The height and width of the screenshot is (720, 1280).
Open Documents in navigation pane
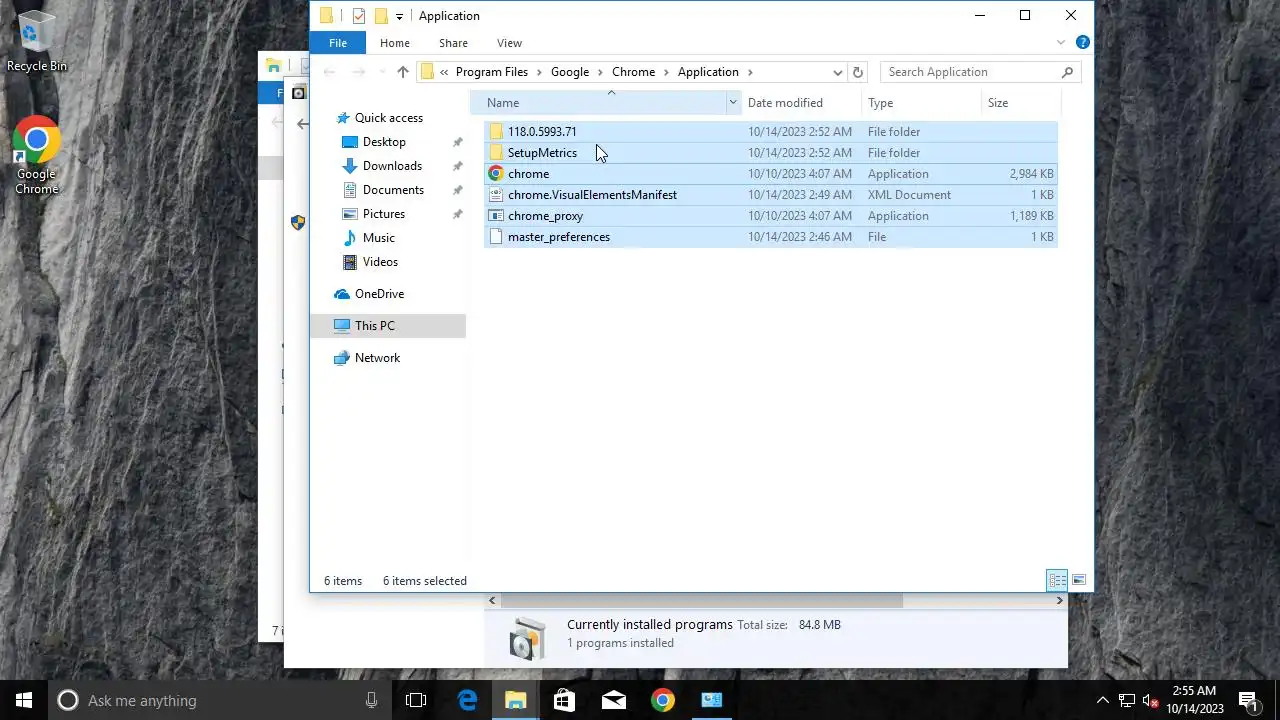click(x=393, y=190)
